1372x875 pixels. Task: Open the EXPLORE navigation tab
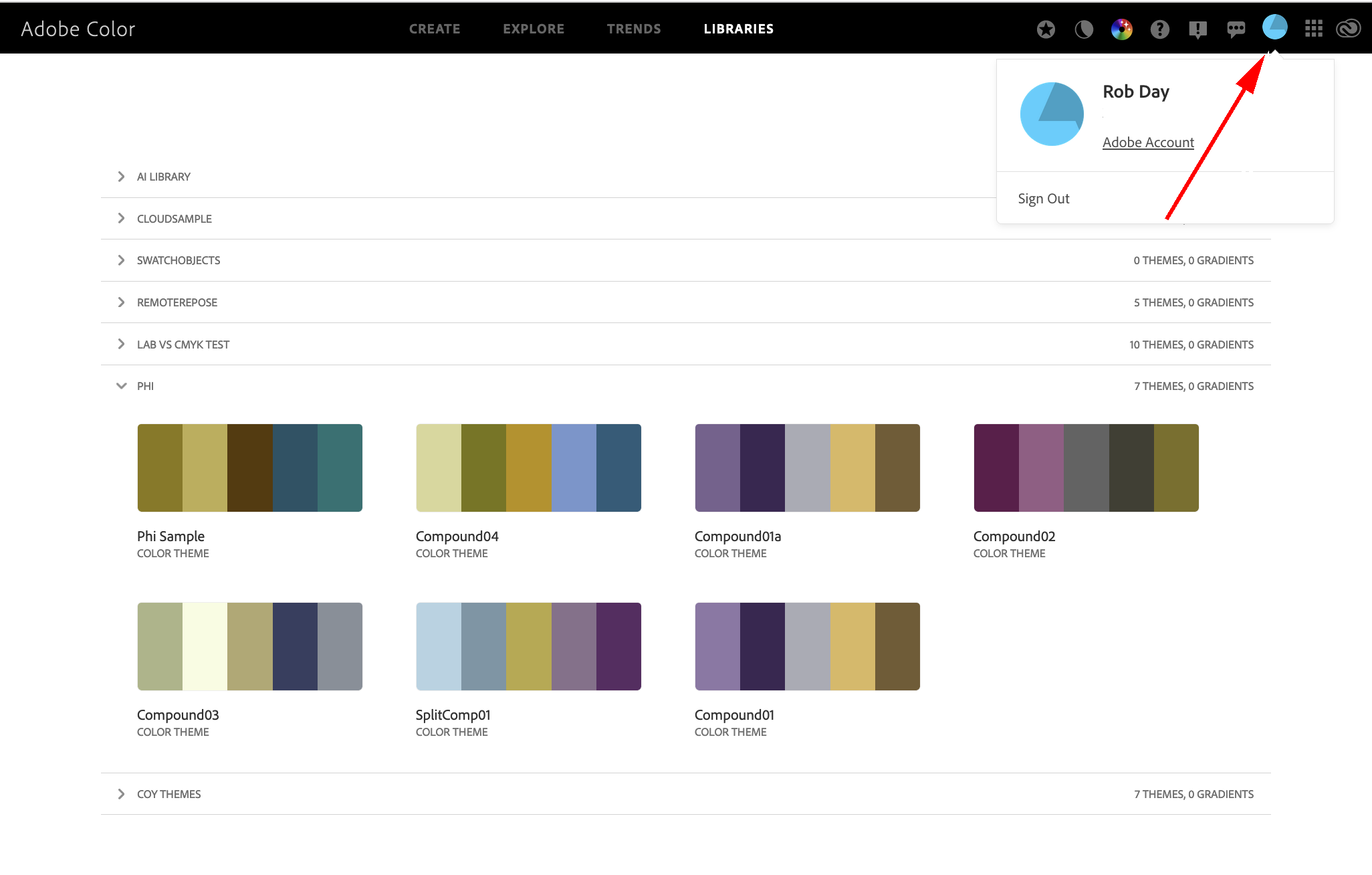tap(534, 27)
